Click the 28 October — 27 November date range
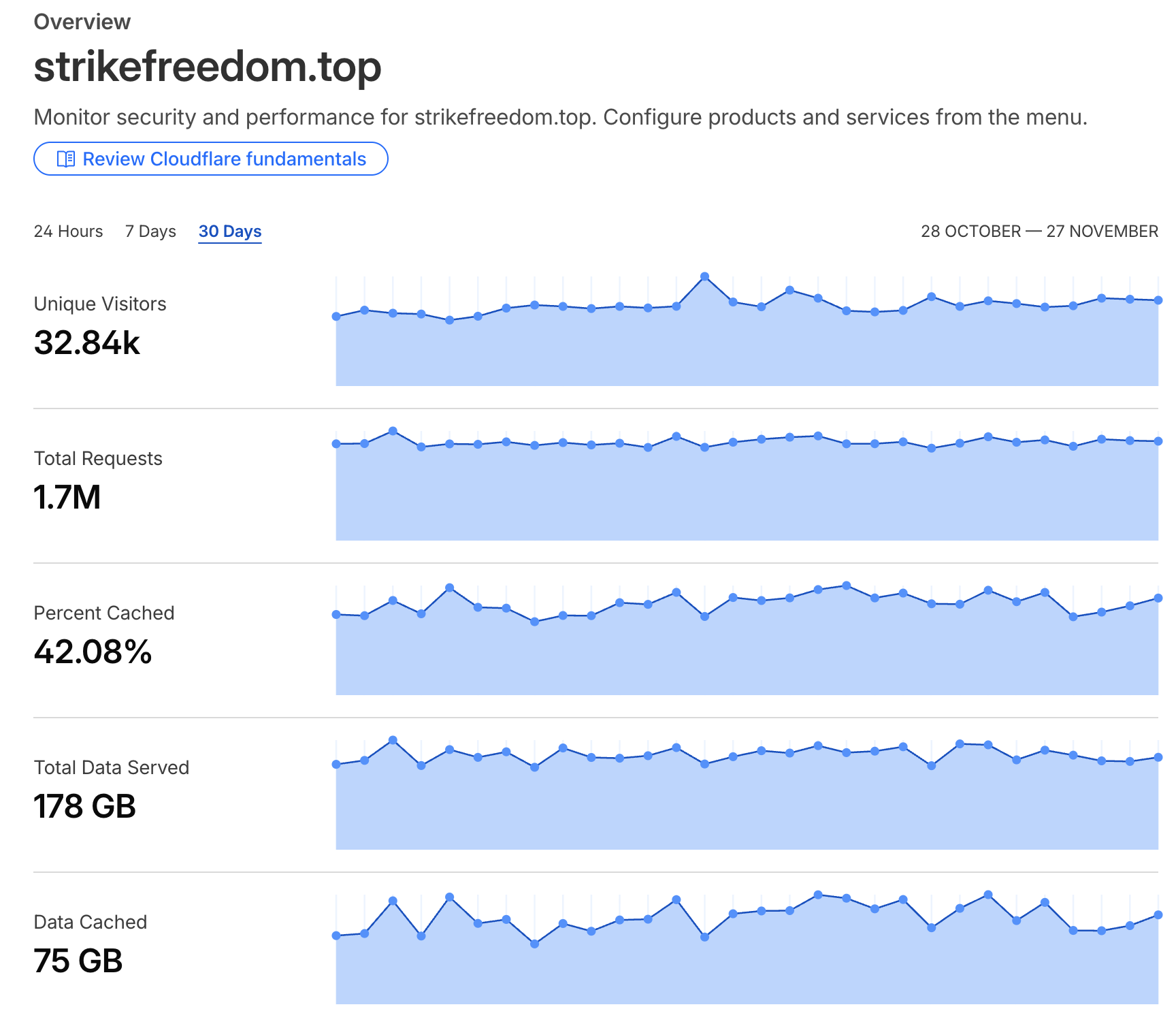The height and width of the screenshot is (1024, 1176). [x=1039, y=231]
